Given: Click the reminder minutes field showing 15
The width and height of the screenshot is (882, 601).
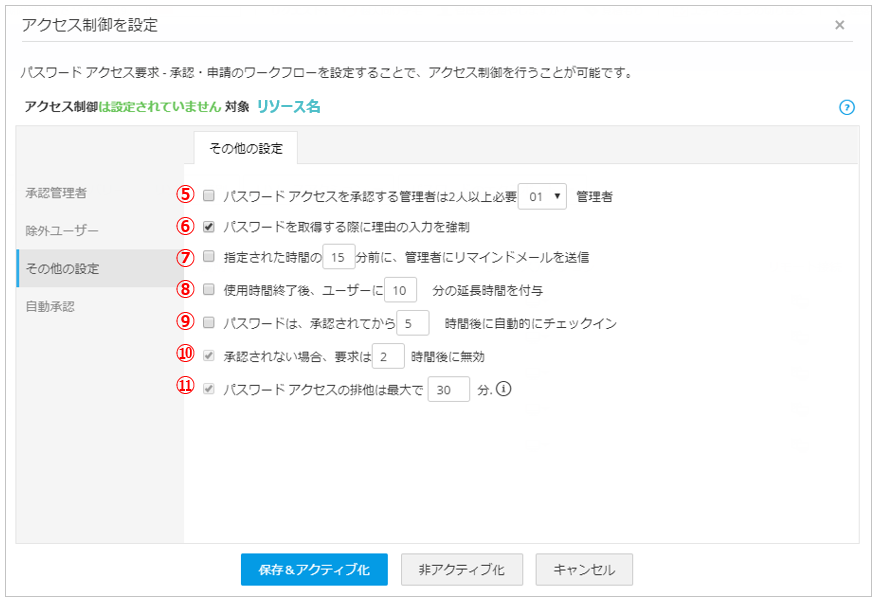Looking at the screenshot, I should (339, 258).
